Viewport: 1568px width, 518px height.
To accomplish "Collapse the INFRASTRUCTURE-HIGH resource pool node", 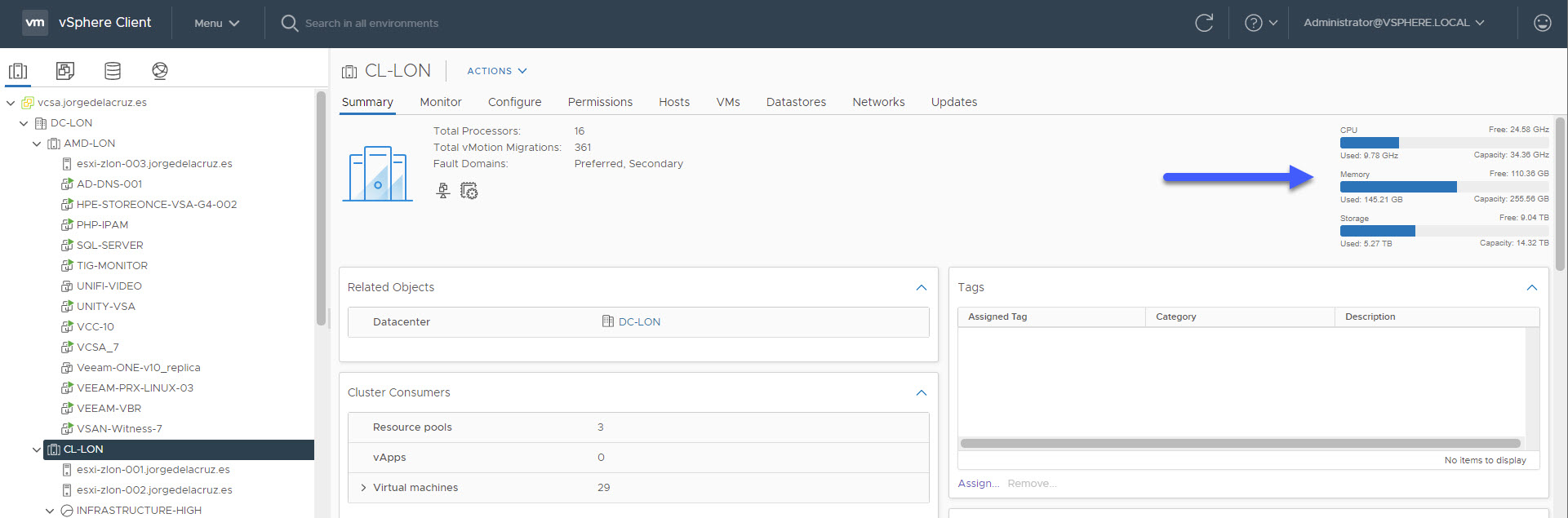I will coord(50,511).
